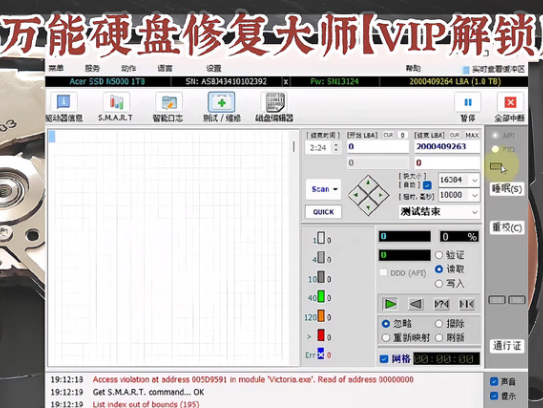543x408 pixels.
Task: Open the 服务 menu
Action: click(92, 68)
